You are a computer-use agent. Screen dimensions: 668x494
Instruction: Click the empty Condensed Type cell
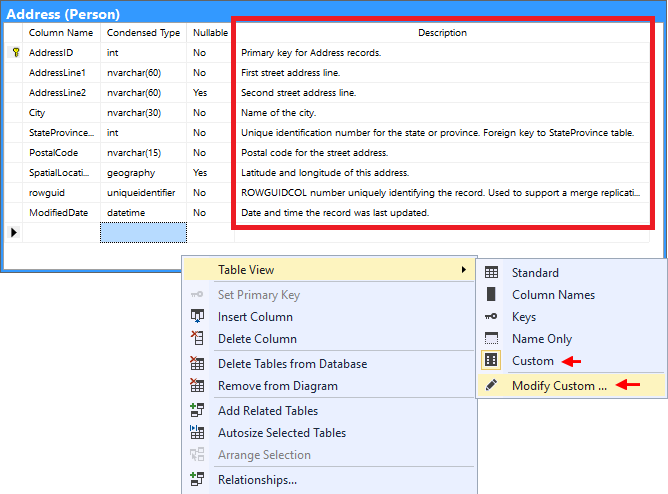tap(143, 232)
